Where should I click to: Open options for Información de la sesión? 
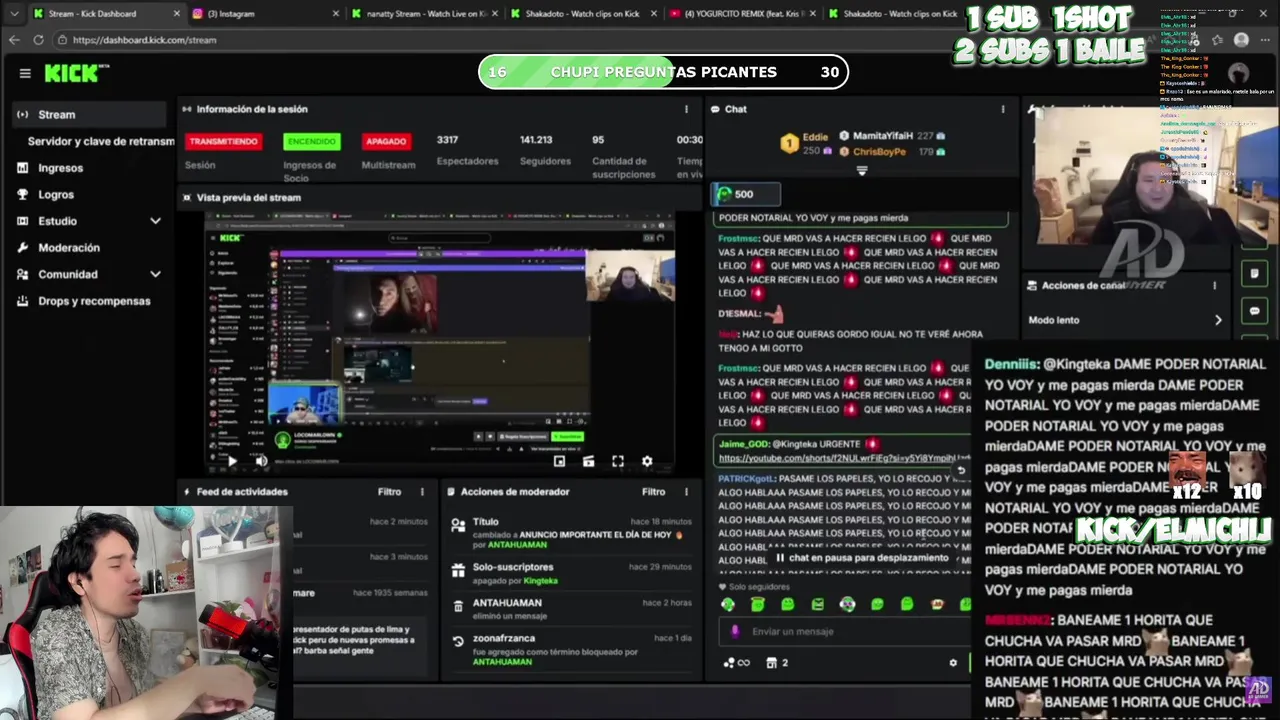(x=686, y=109)
